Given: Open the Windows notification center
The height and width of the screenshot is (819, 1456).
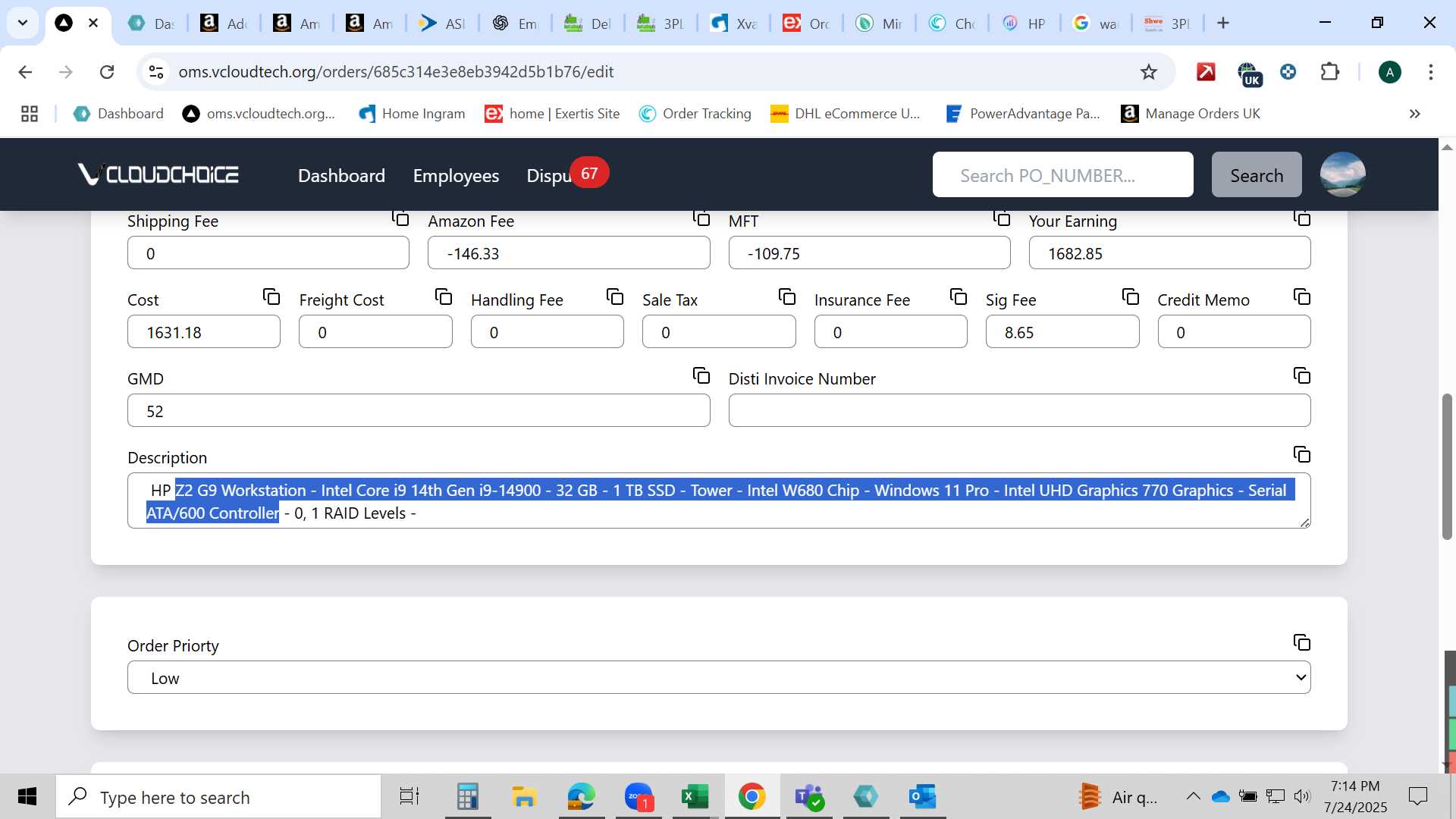Looking at the screenshot, I should click(x=1417, y=796).
